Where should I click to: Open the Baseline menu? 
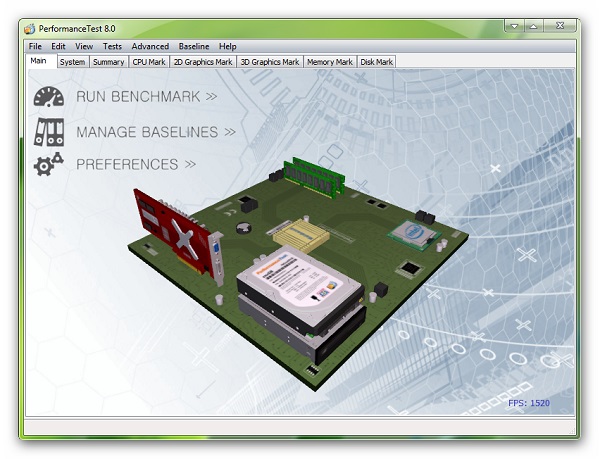pos(194,46)
